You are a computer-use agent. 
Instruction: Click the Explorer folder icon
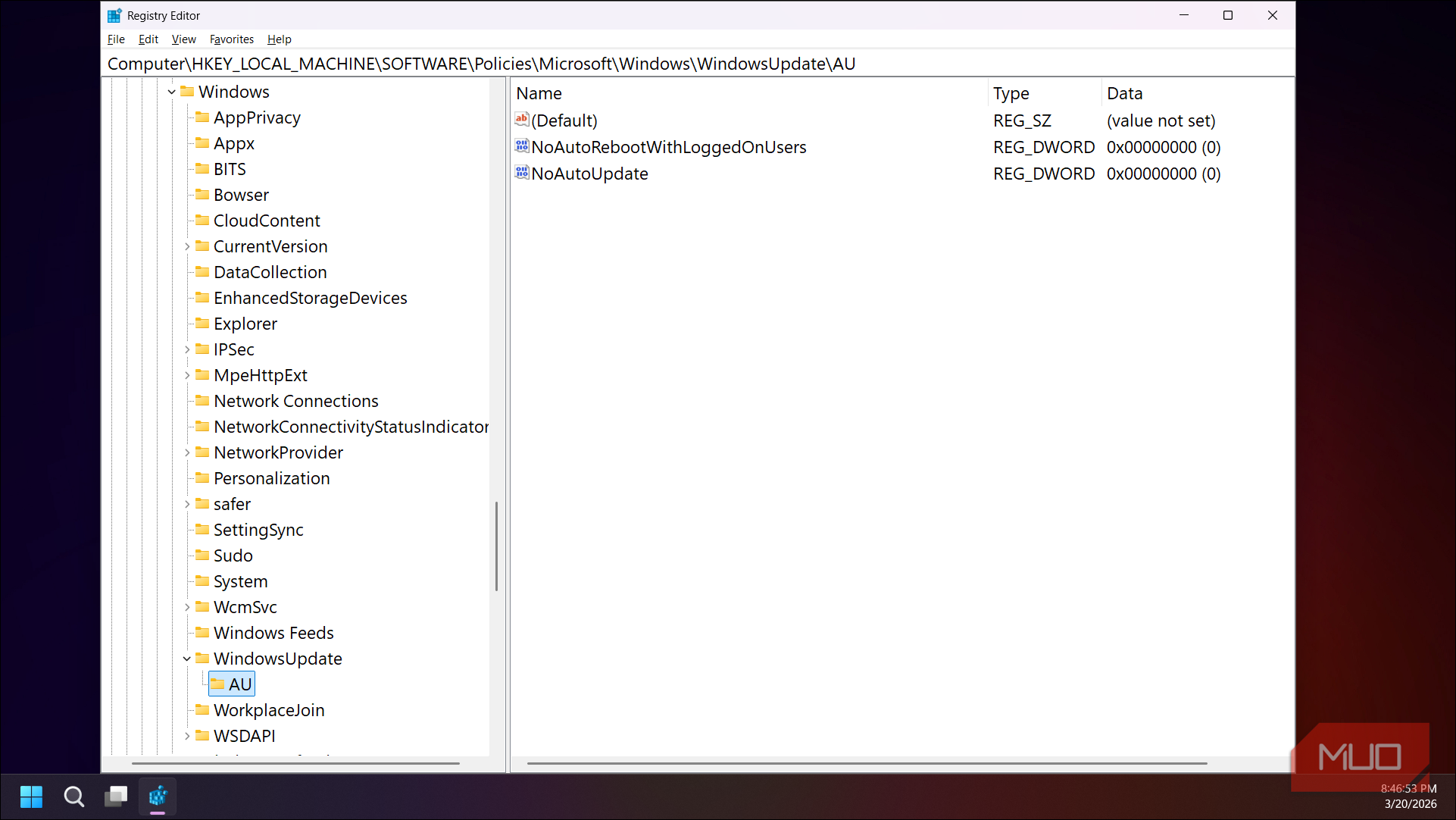202,323
